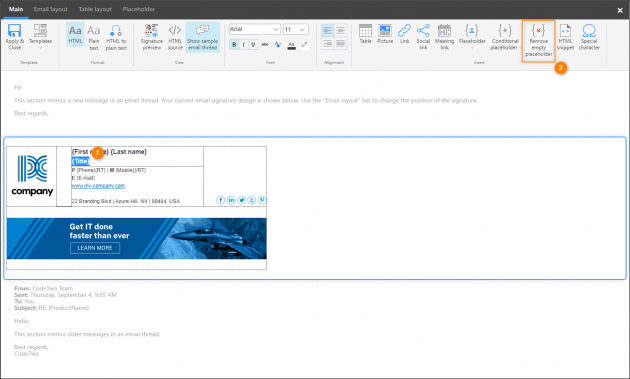View the HTML source
The width and height of the screenshot is (630, 379).
click(175, 37)
